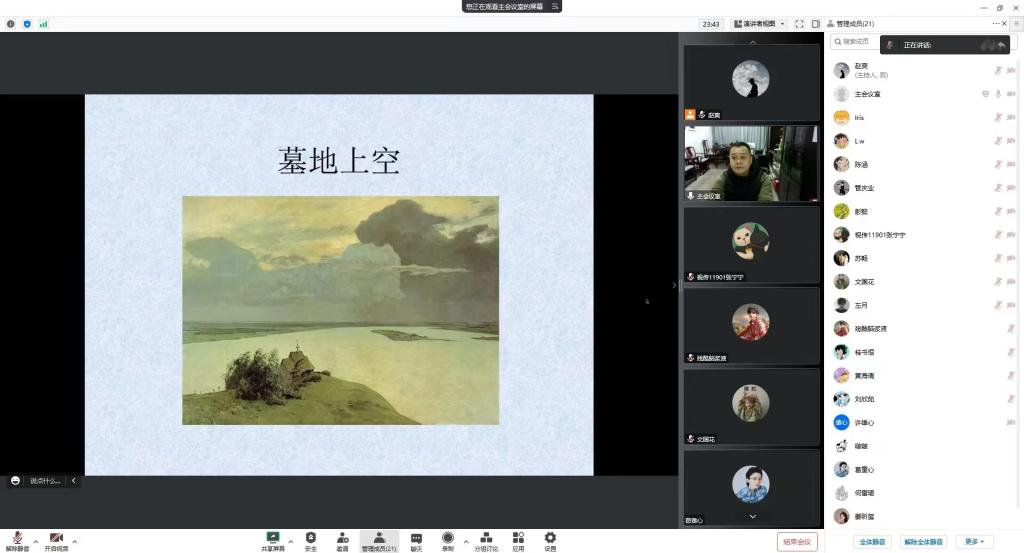The height and width of the screenshot is (553, 1024).
Task: Toggle 解除静音 microphone button
Action: coord(17,540)
